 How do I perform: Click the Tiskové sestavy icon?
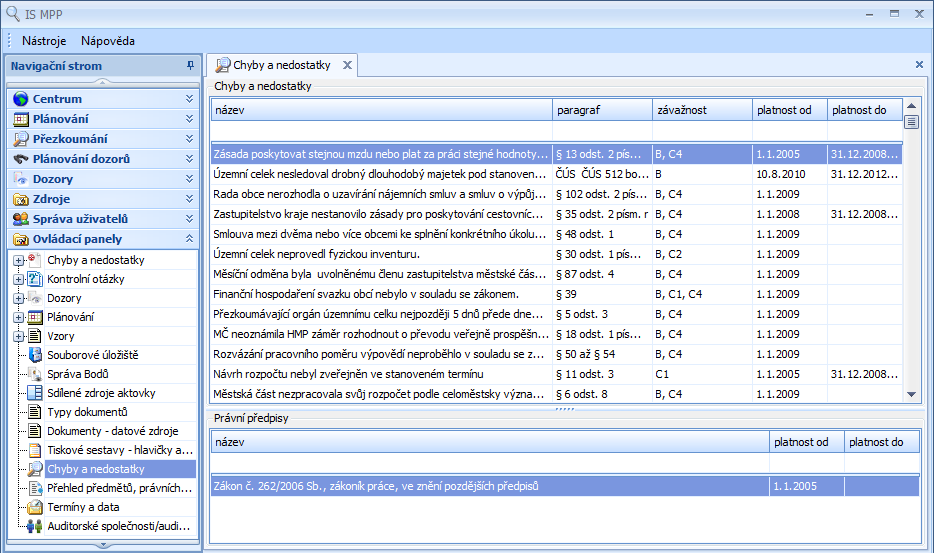click(35, 450)
